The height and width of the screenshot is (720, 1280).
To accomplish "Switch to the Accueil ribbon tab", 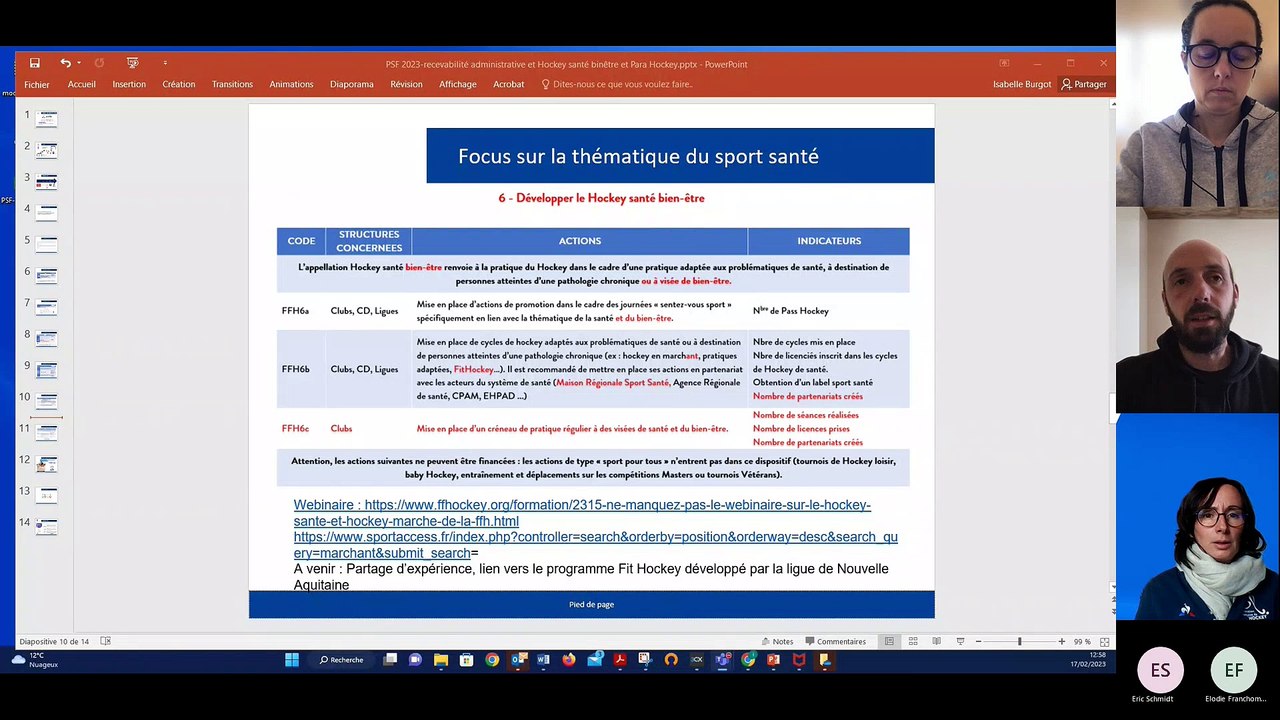I will pyautogui.click(x=82, y=84).
